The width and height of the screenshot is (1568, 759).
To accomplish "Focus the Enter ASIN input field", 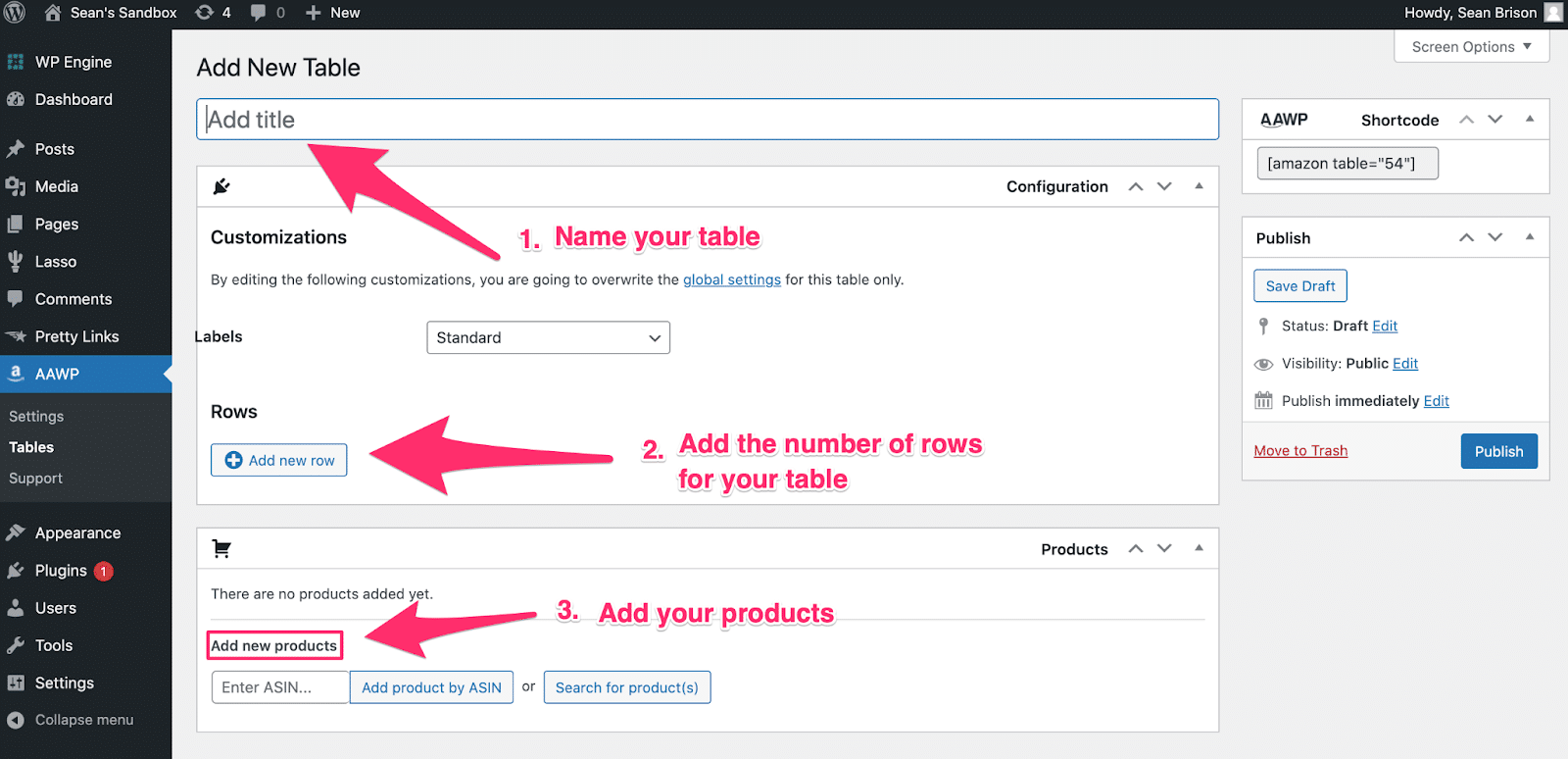I will (280, 687).
